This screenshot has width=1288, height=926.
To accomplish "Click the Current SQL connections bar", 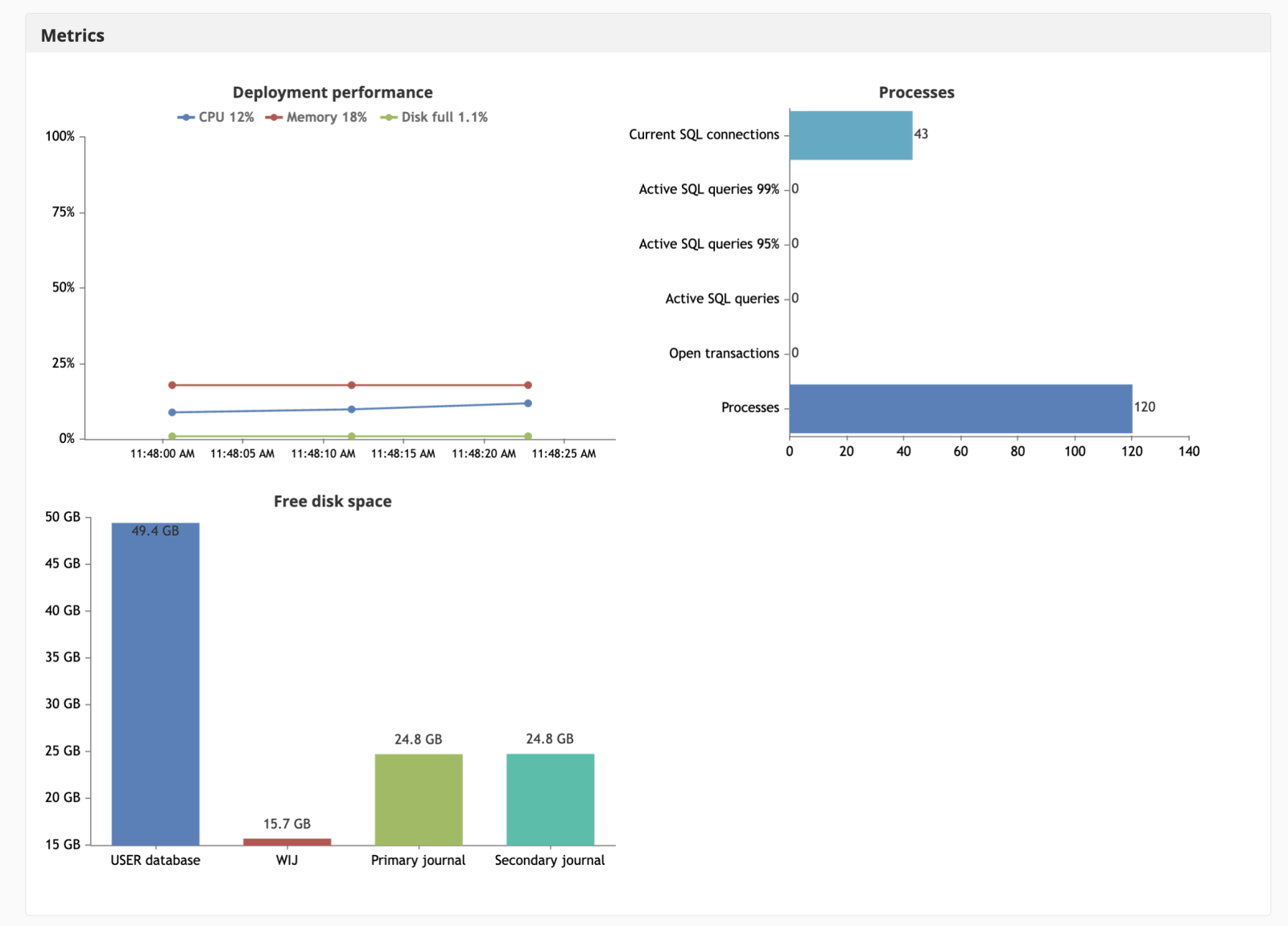I will (x=850, y=135).
